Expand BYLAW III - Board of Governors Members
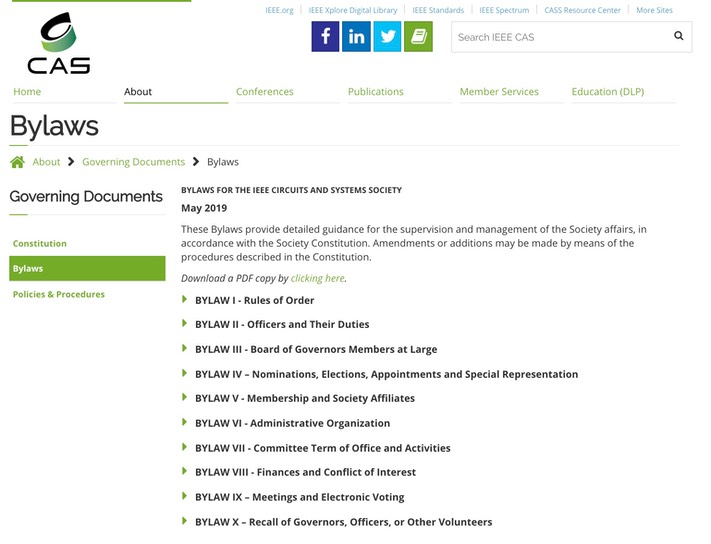Image resolution: width=711 pixels, height=544 pixels. (316, 349)
